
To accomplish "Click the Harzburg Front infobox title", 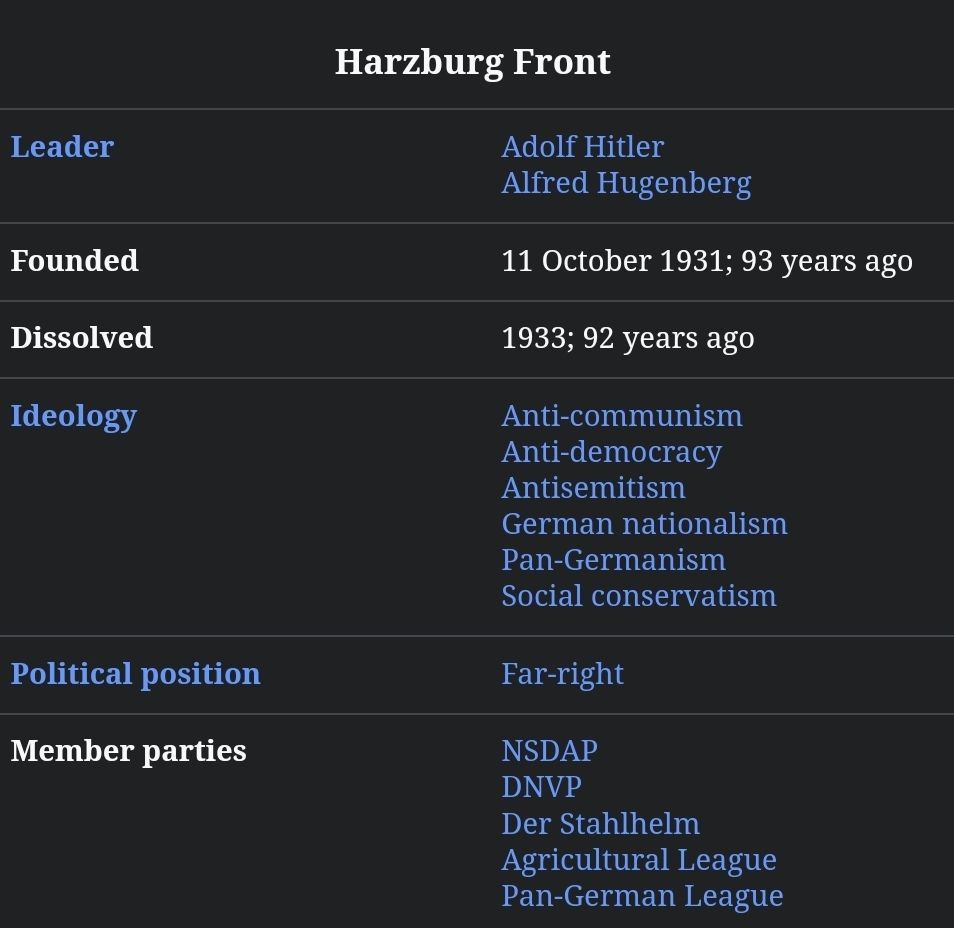I will 472,62.
